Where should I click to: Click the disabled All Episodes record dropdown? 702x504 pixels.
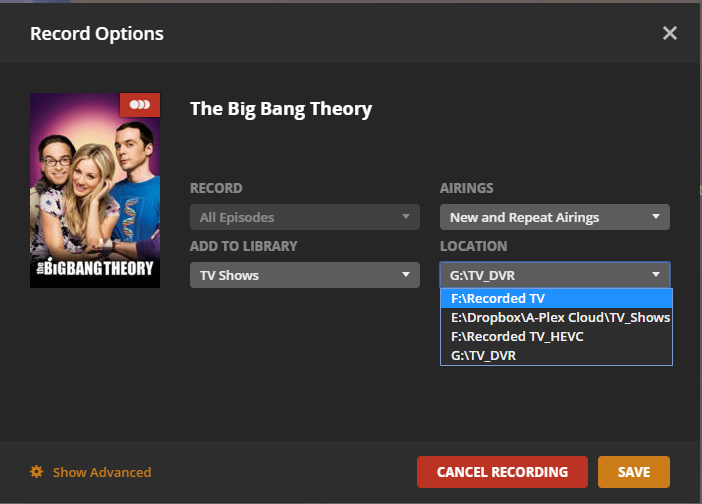(304, 217)
